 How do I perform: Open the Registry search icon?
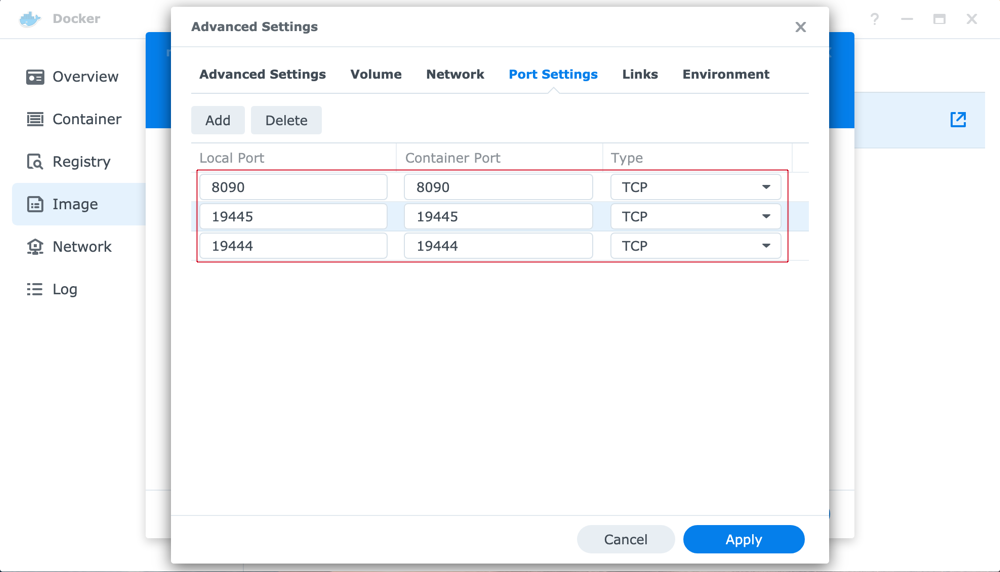tap(35, 162)
